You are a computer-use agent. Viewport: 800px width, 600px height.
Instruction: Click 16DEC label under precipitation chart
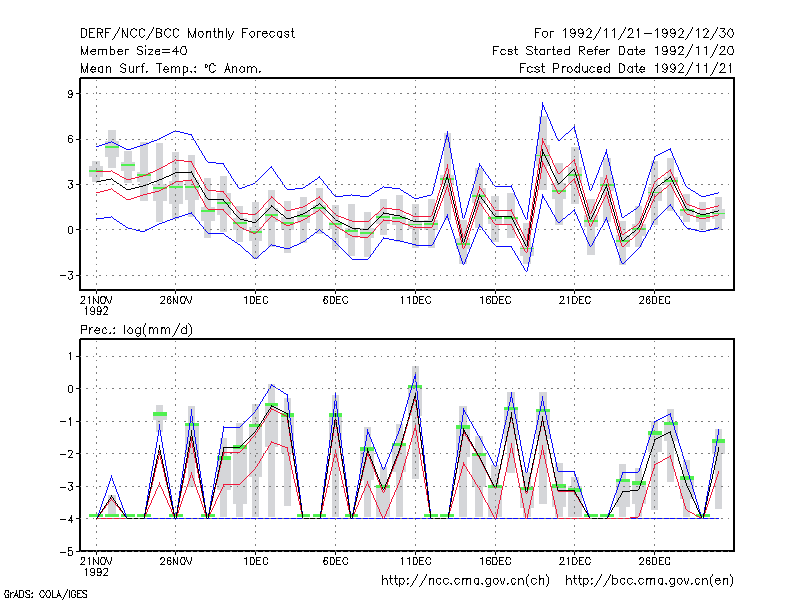[x=495, y=561]
